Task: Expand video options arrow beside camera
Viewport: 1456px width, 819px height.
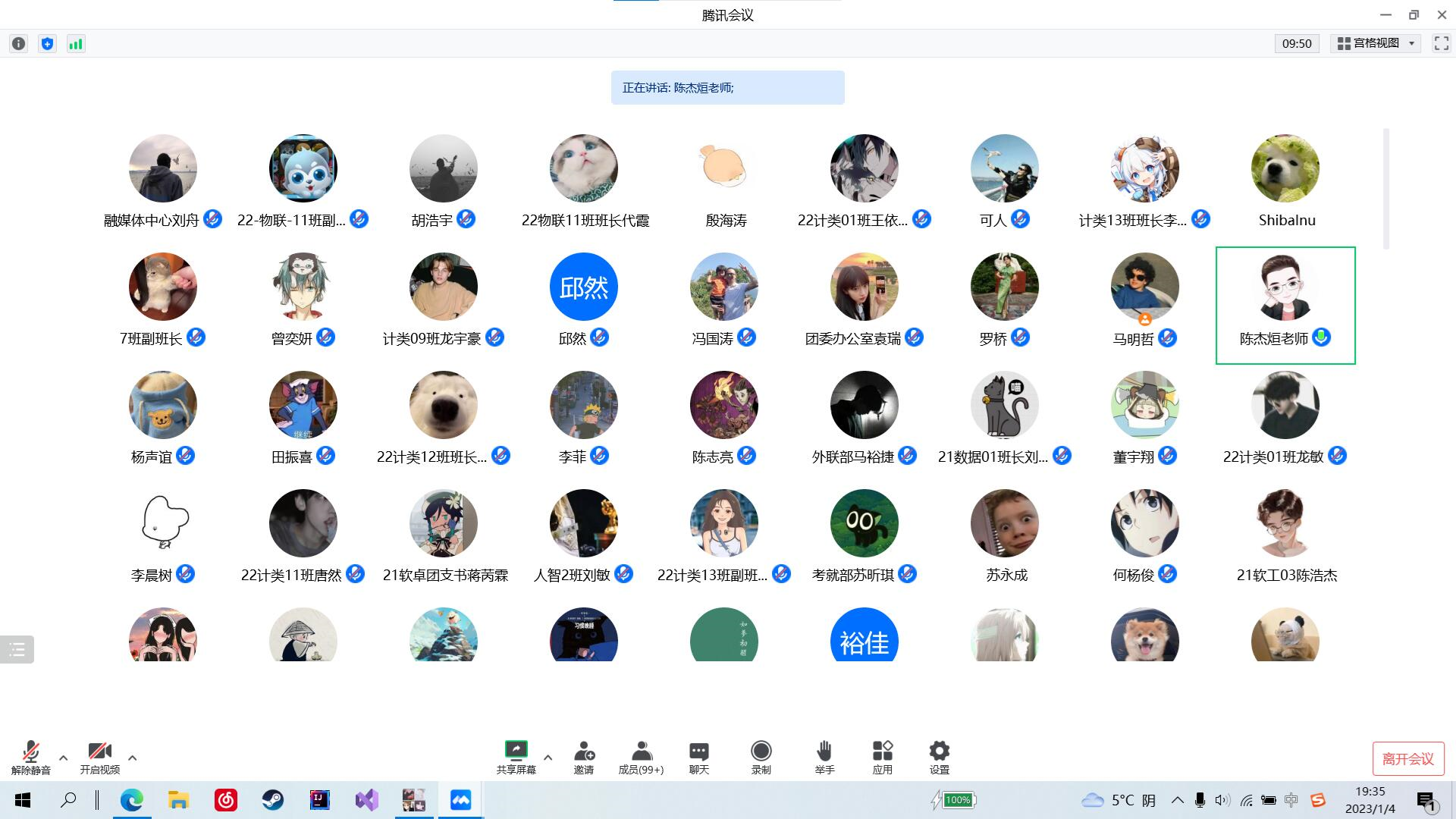Action: (133, 758)
